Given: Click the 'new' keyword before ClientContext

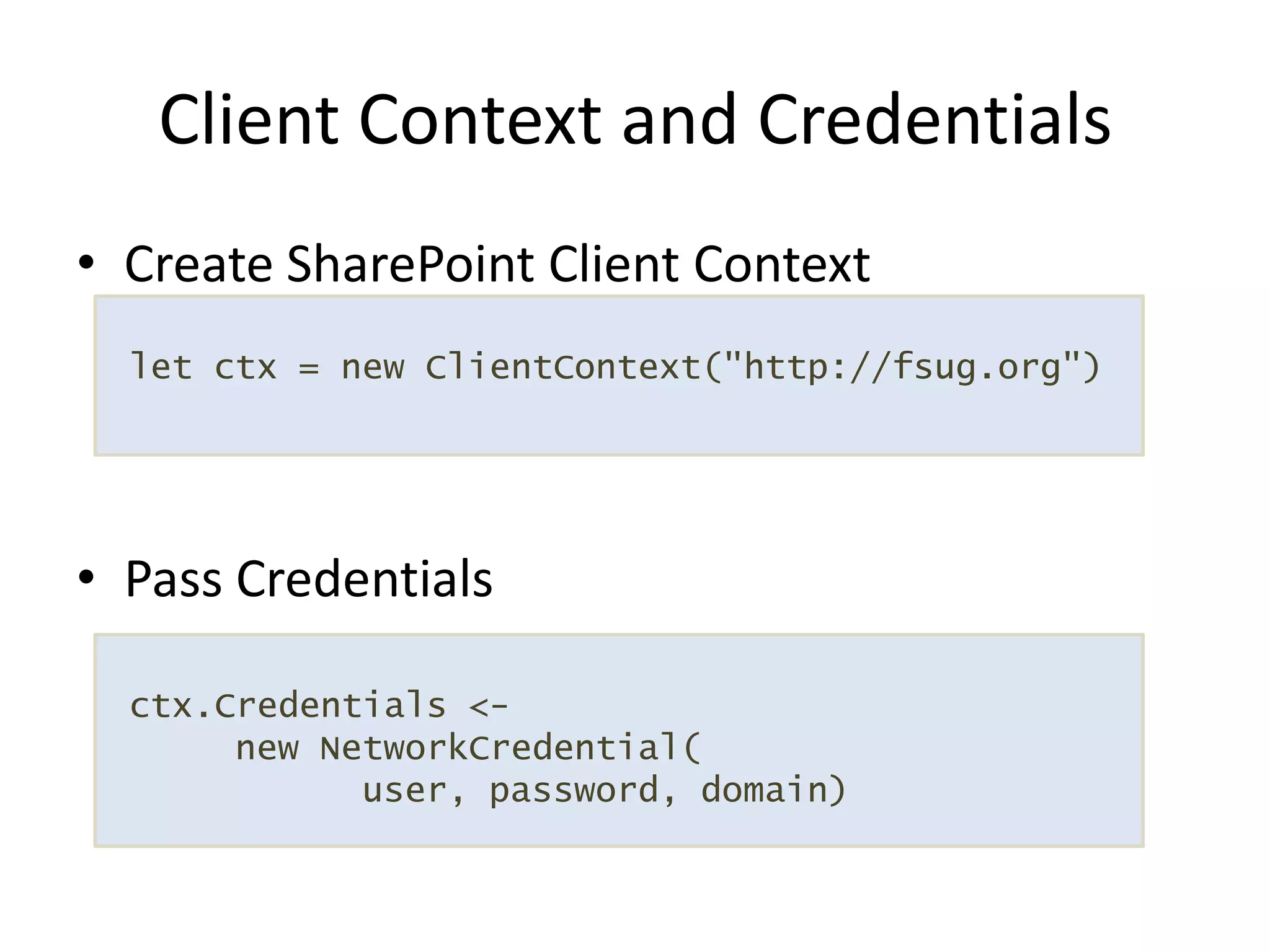Looking at the screenshot, I should click(372, 367).
